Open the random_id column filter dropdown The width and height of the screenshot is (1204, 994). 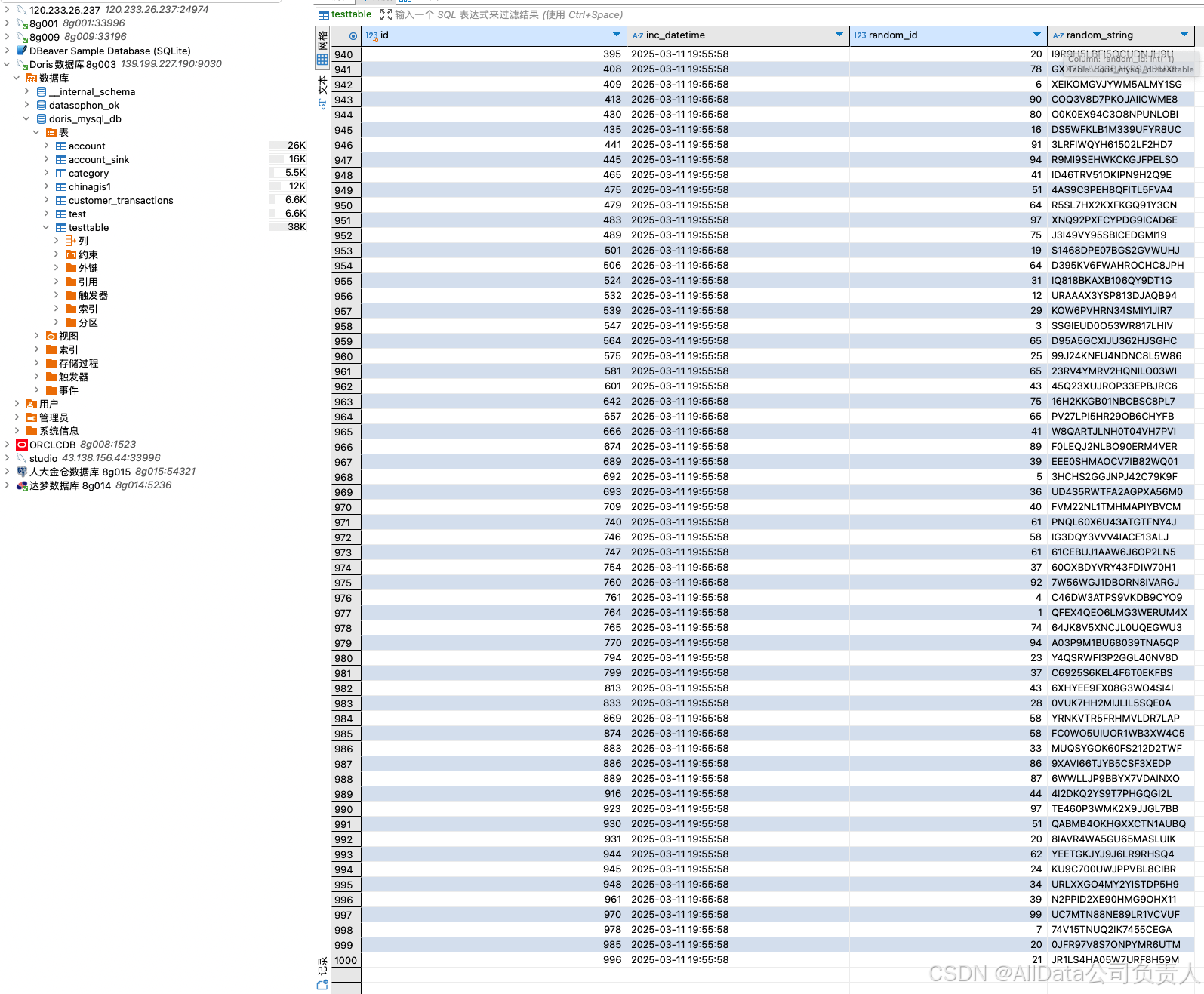click(1037, 35)
